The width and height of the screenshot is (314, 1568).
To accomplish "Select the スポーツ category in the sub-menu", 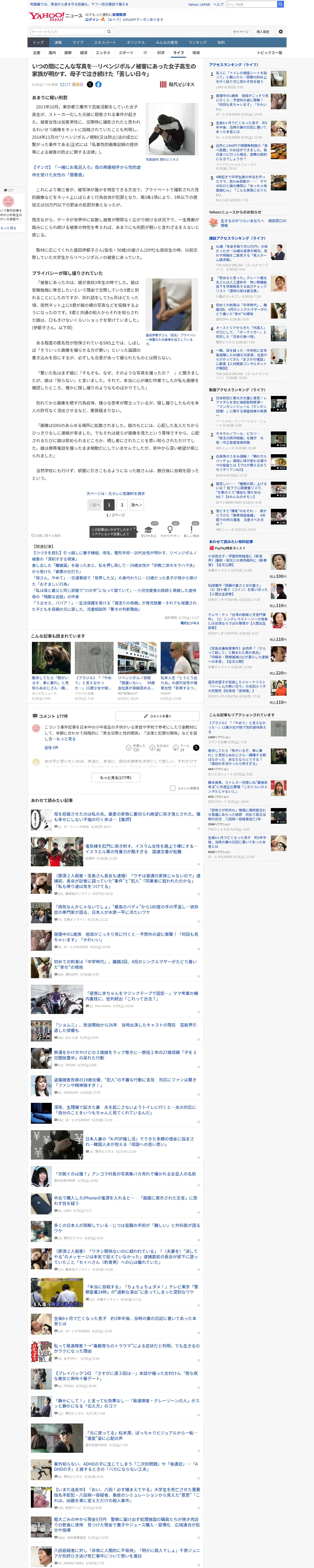I will [x=126, y=53].
